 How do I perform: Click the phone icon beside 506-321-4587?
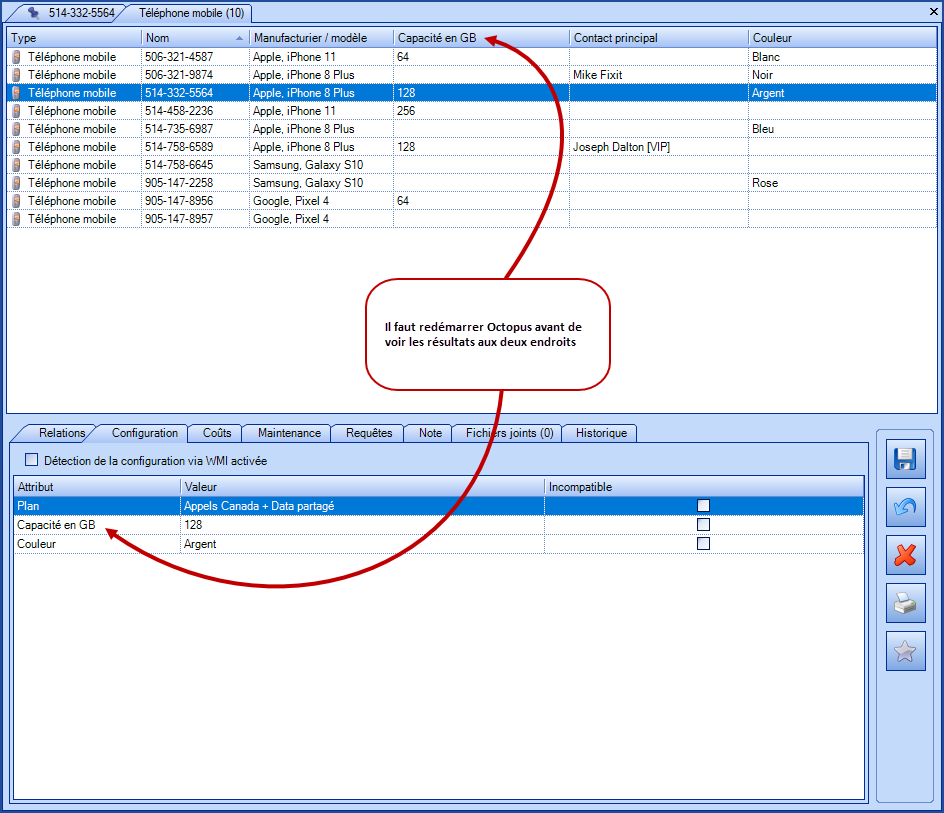17,57
